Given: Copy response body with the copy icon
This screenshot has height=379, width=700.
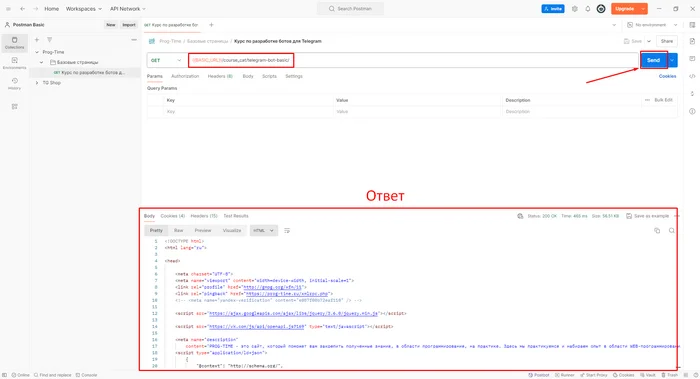Looking at the screenshot, I should [657, 231].
